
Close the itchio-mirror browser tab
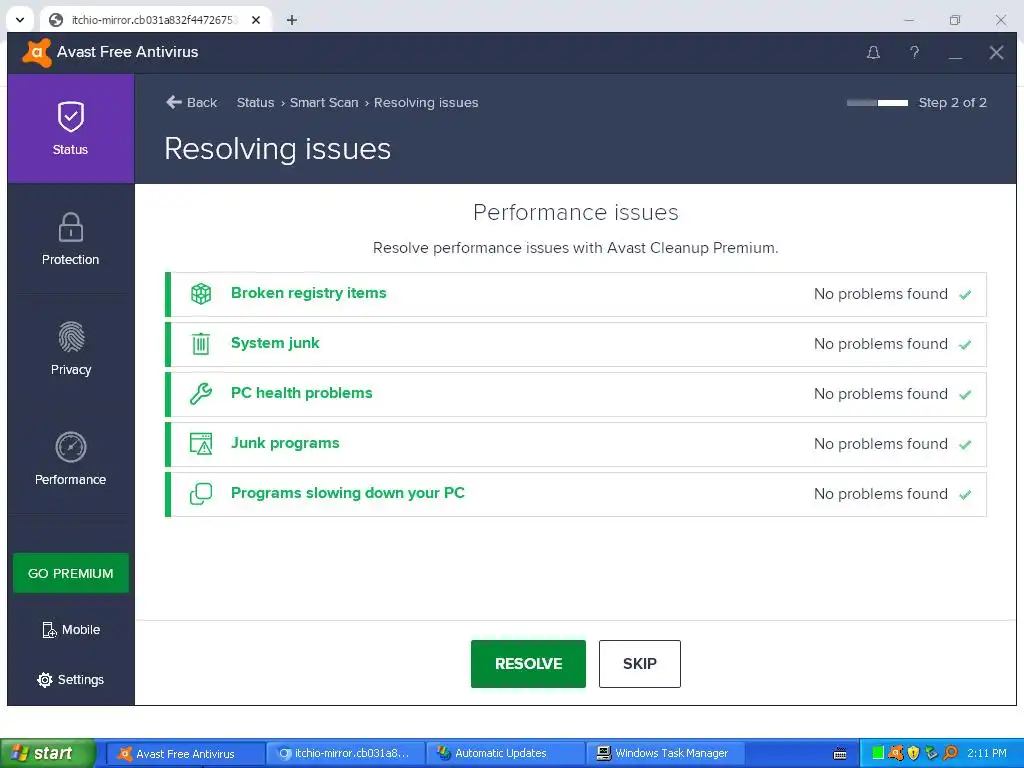tap(256, 20)
